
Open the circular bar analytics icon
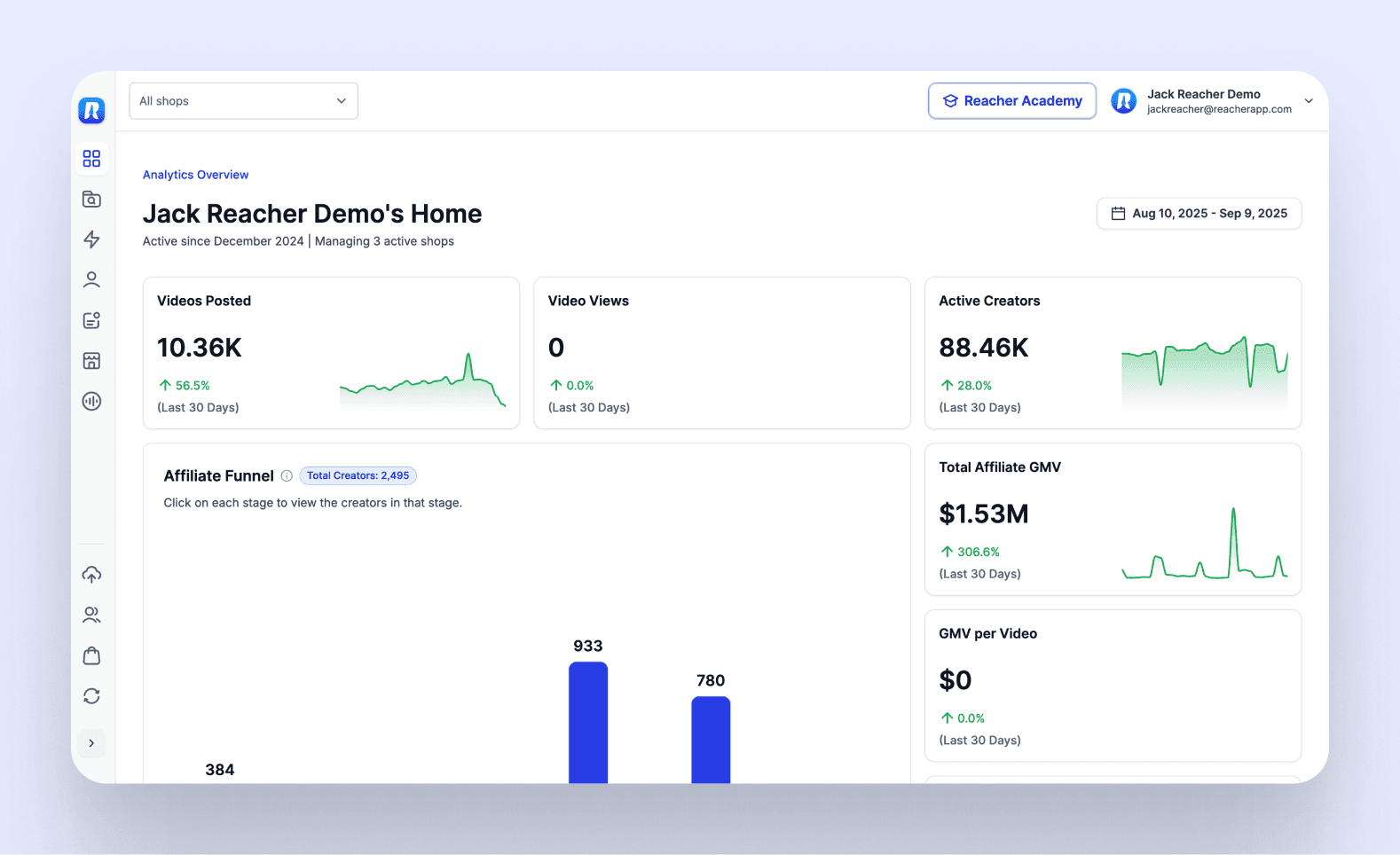91,401
